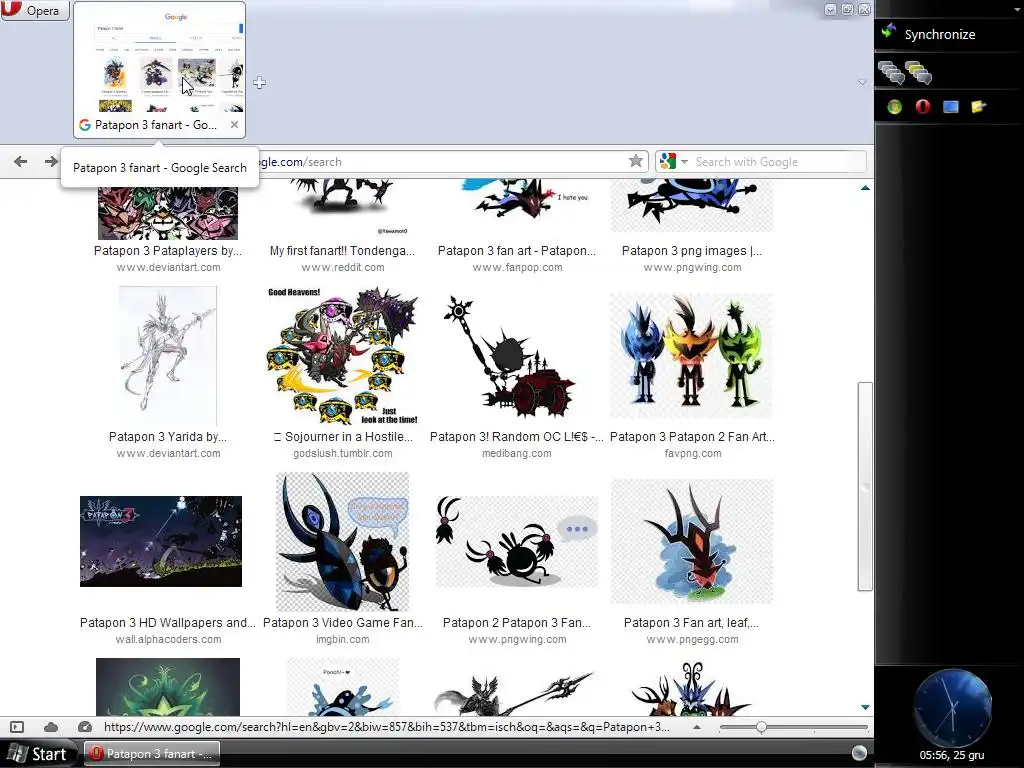Click the round system tray icon
1024x768 pixels.
[859, 753]
